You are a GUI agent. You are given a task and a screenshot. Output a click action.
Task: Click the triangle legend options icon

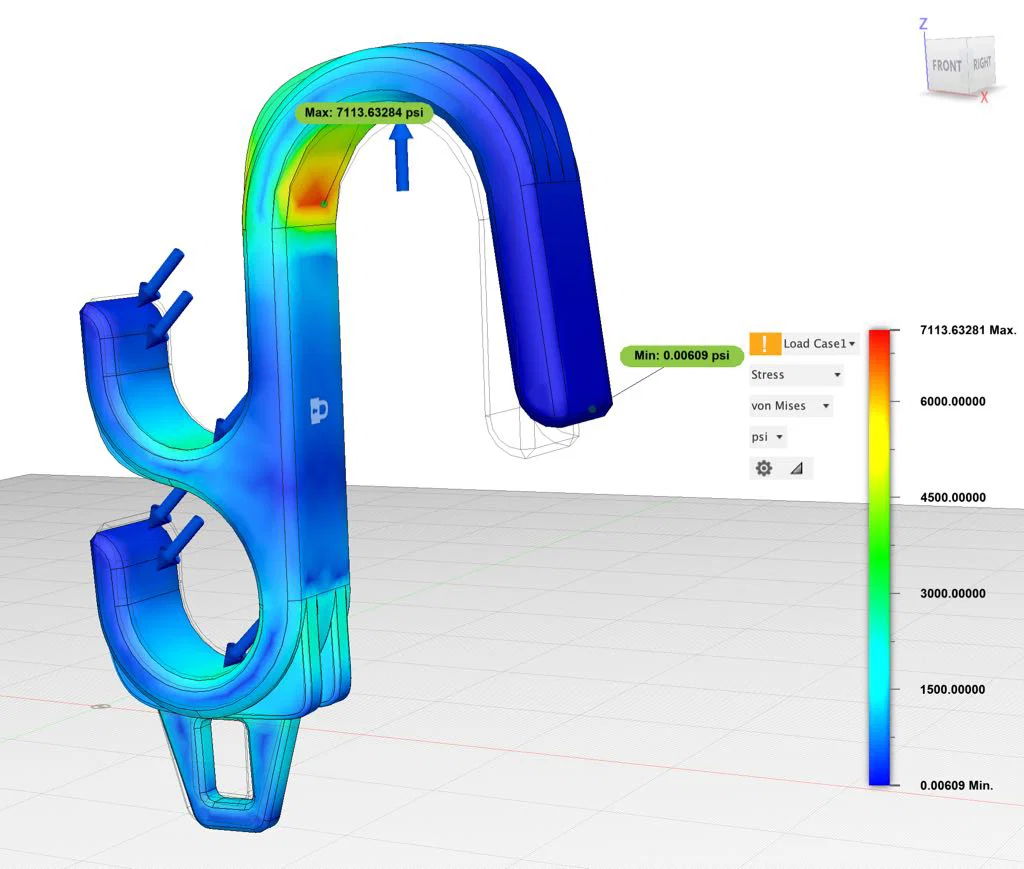click(x=796, y=468)
